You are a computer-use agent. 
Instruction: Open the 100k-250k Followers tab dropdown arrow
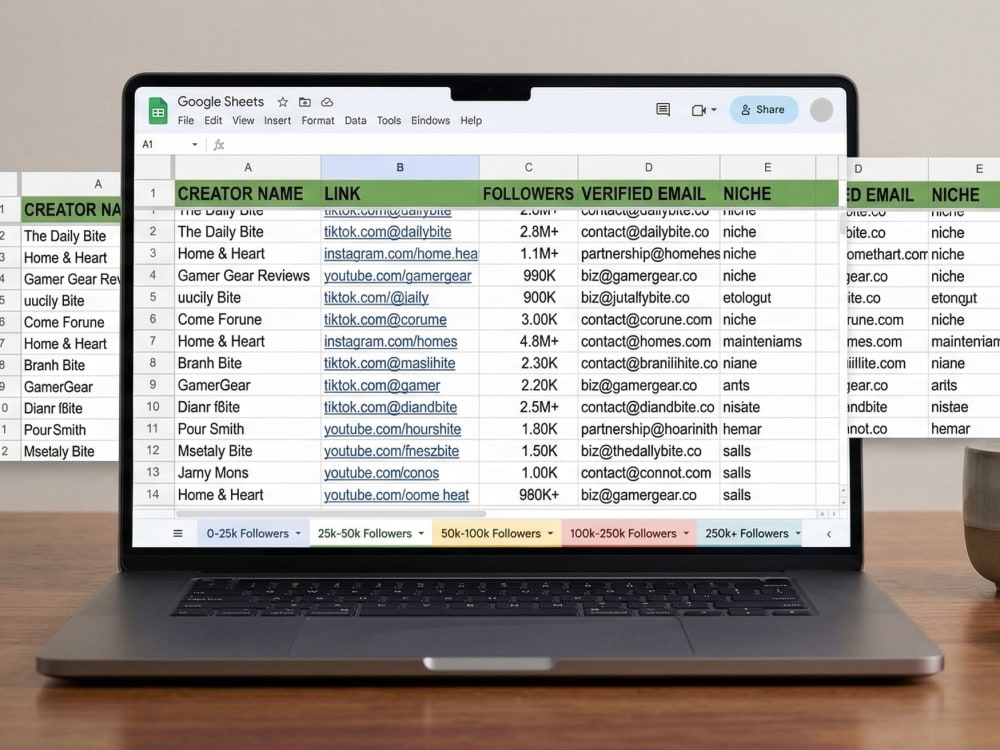686,534
